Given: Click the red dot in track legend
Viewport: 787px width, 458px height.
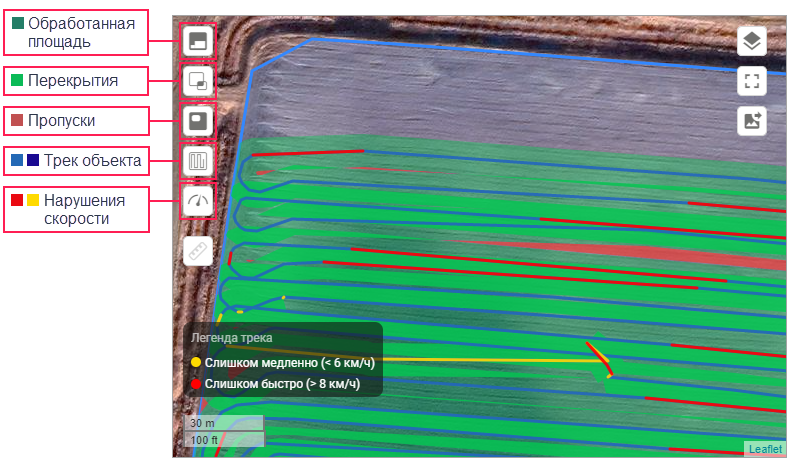Looking at the screenshot, I should 196,384.
